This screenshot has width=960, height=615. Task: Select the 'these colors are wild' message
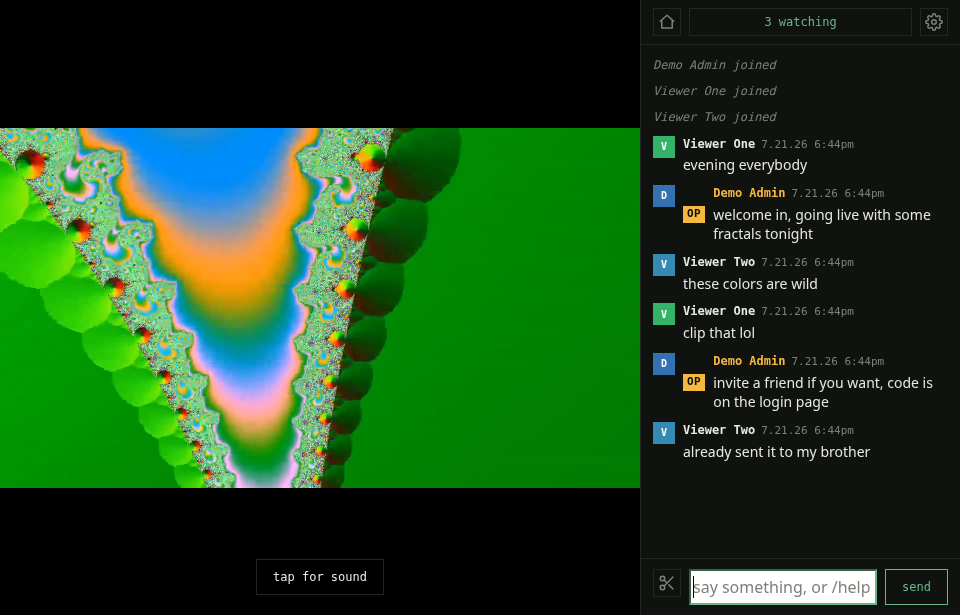pos(750,284)
